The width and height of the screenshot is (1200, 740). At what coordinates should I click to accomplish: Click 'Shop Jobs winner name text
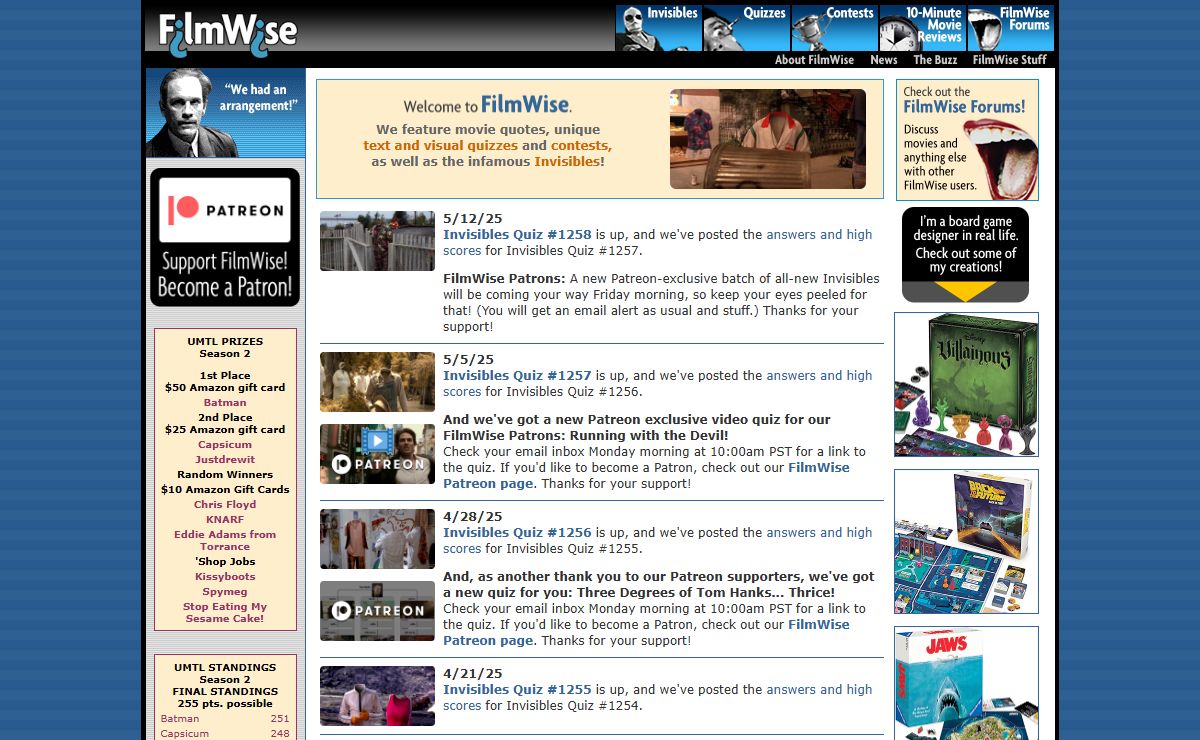tap(225, 561)
